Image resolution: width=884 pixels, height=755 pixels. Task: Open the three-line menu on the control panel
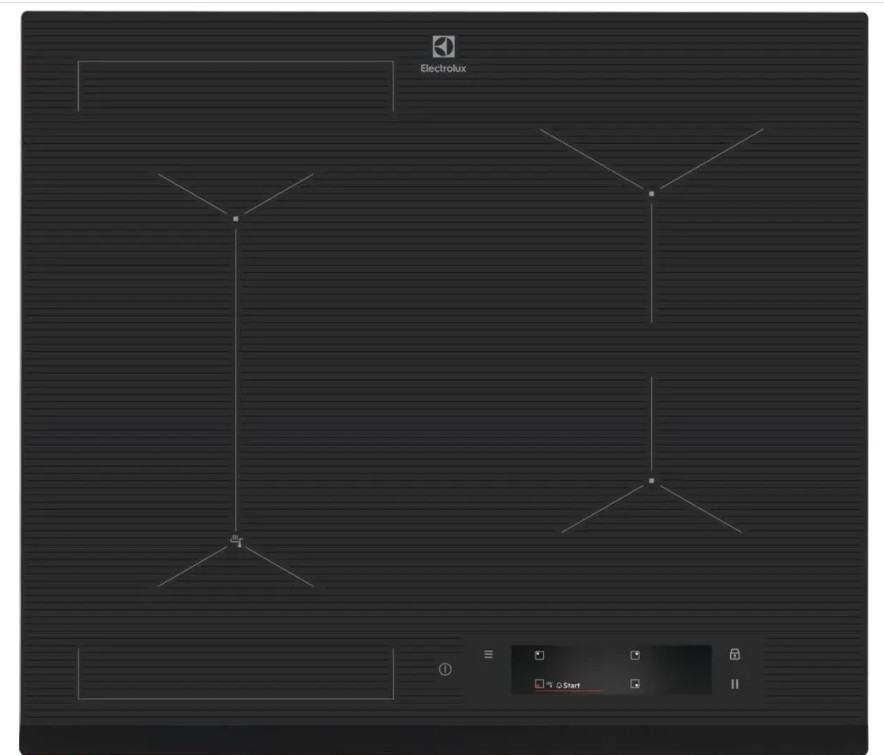(x=488, y=655)
